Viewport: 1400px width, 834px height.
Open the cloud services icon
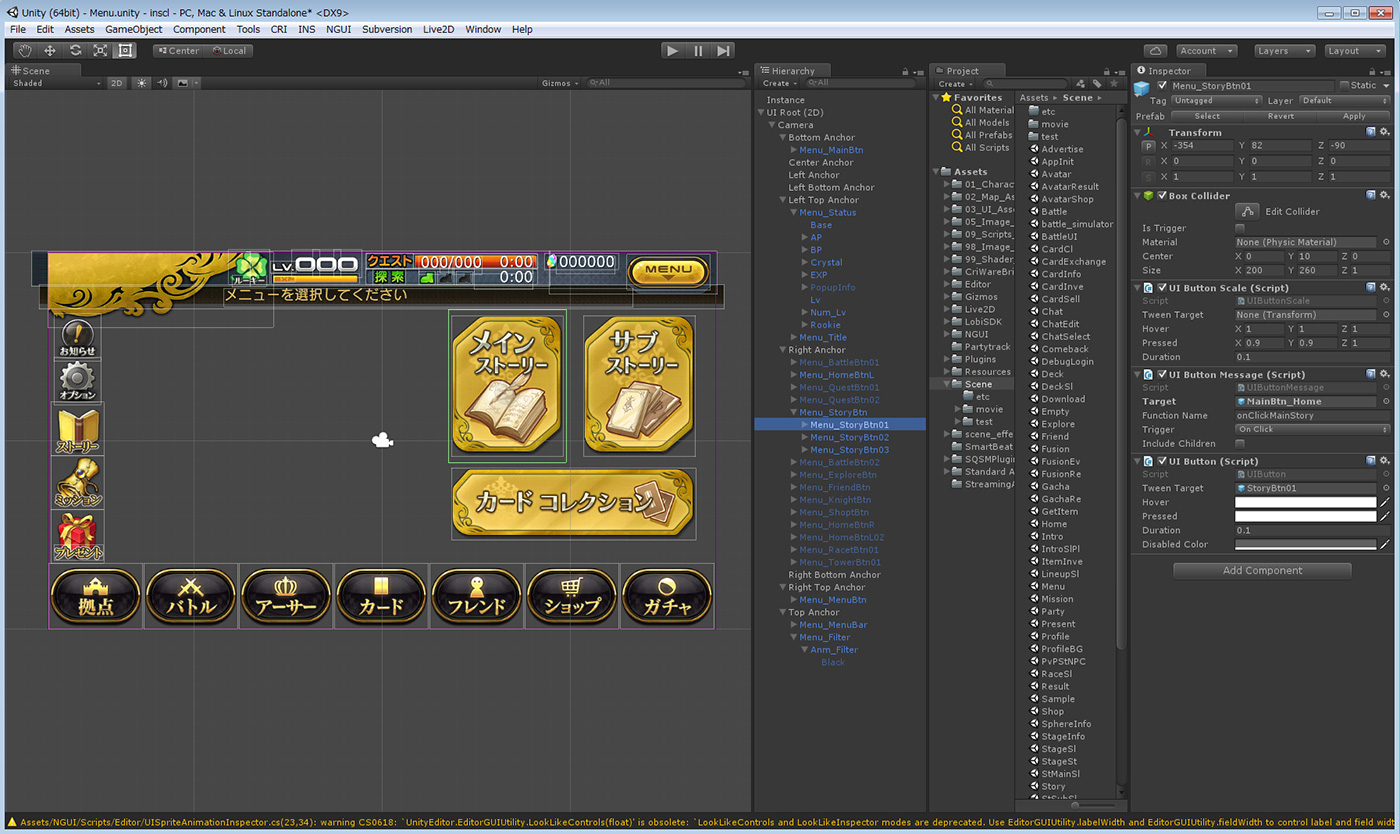1155,51
